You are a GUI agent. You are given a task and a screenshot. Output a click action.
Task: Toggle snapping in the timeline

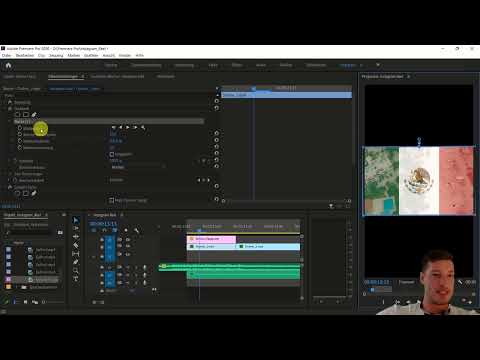pos(104,230)
